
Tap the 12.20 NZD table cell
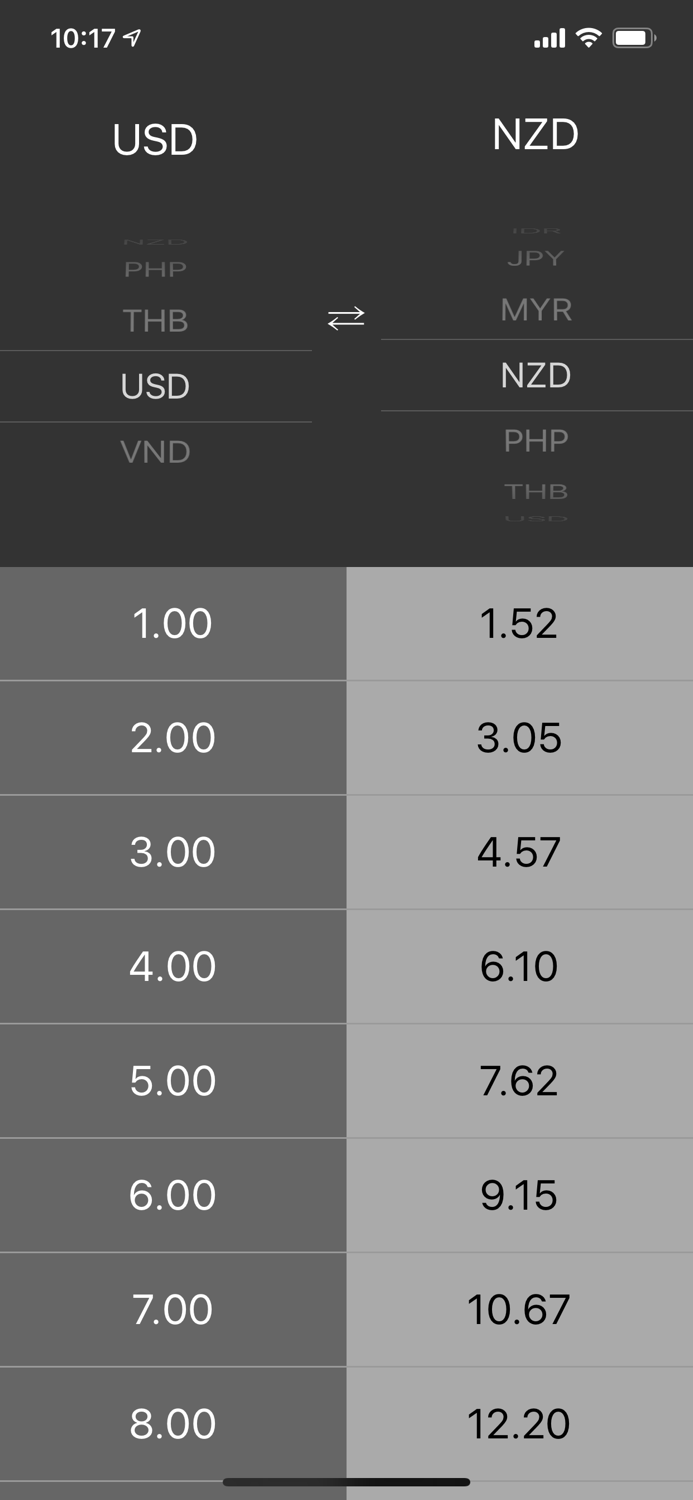pyautogui.click(x=519, y=1423)
